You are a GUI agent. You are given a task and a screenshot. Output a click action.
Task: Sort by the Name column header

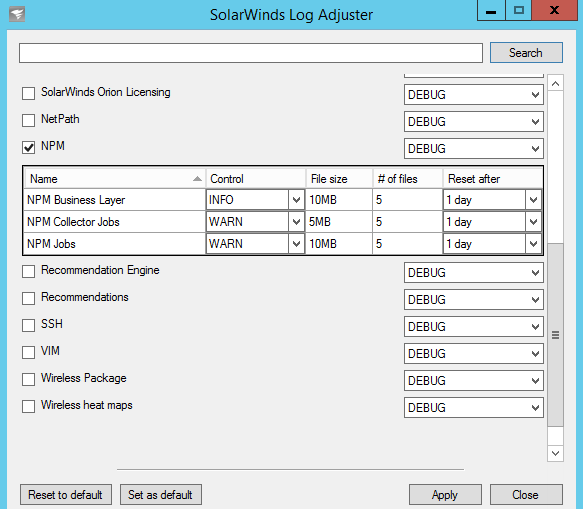(x=114, y=179)
